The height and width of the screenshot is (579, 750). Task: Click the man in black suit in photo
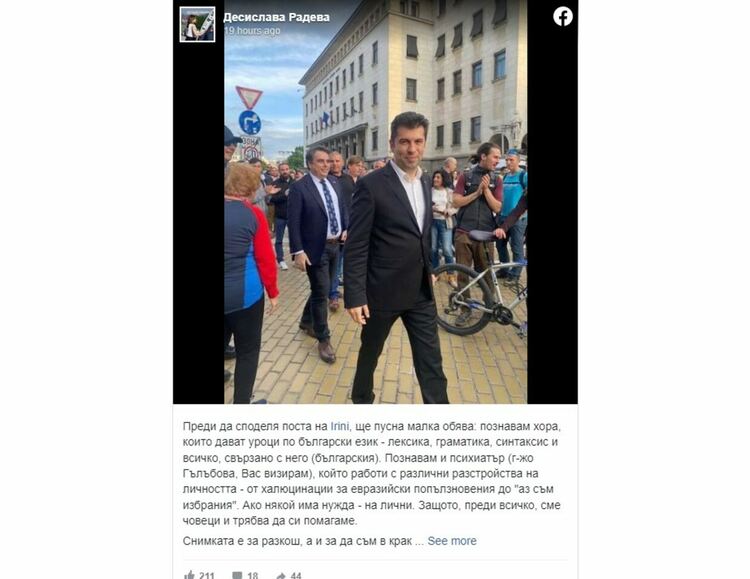click(x=395, y=258)
